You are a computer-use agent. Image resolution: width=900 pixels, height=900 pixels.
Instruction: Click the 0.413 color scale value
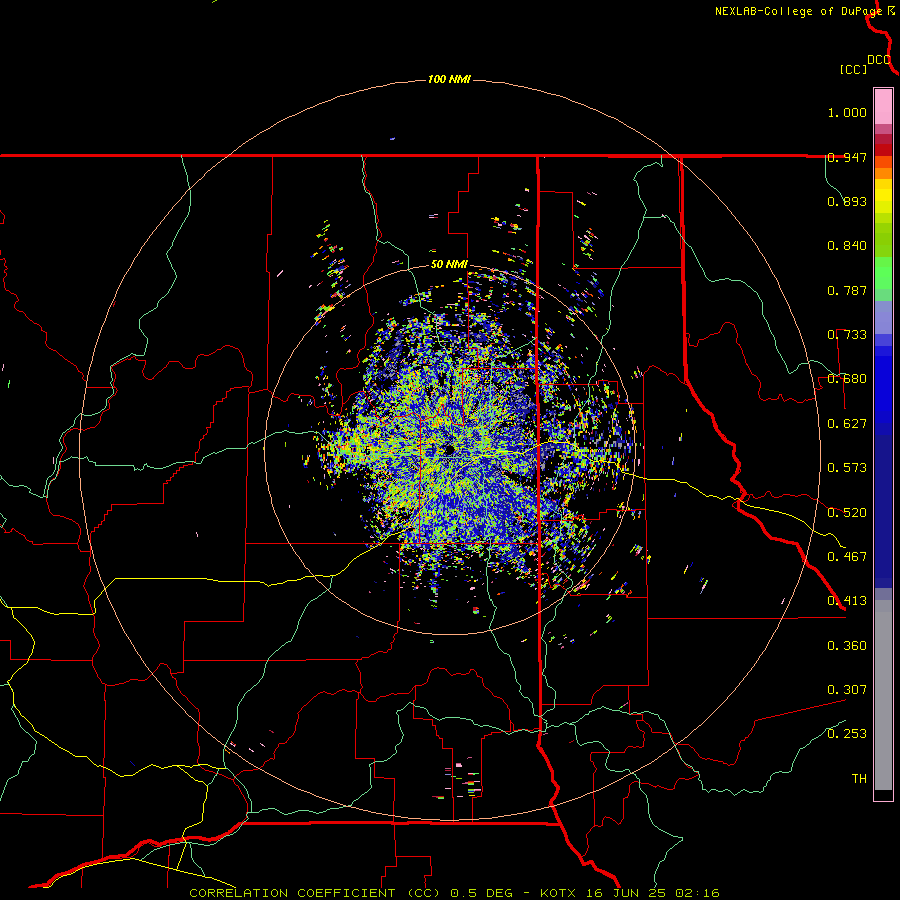[847, 601]
